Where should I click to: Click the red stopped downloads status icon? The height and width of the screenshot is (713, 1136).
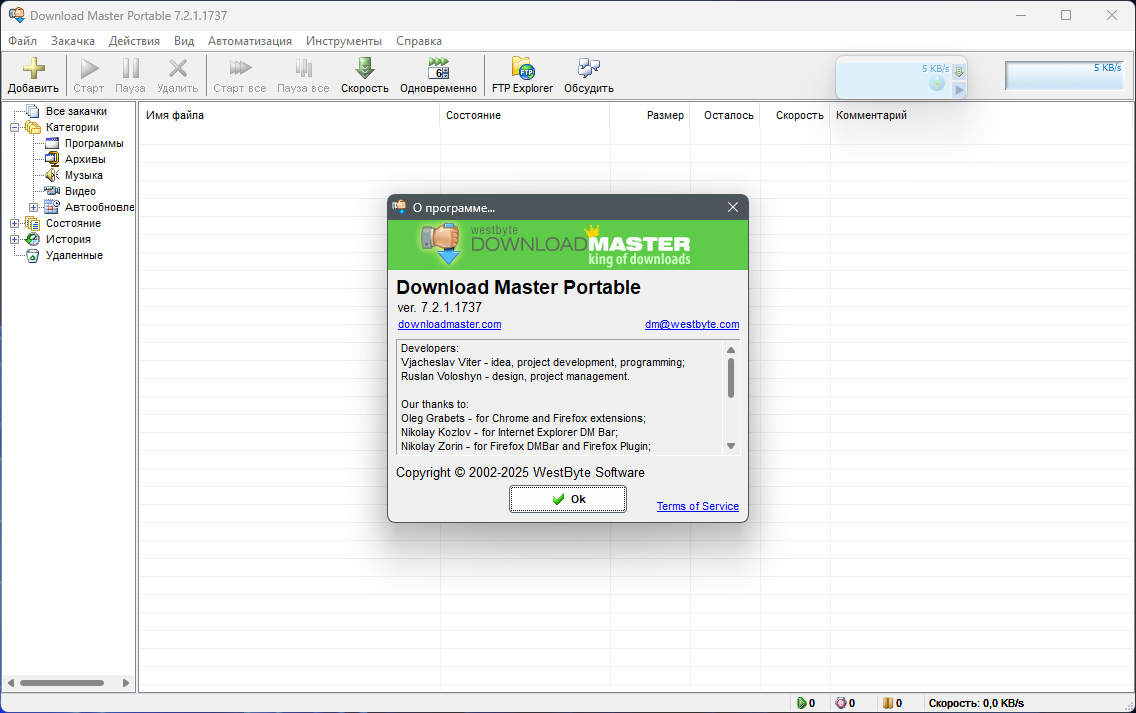pyautogui.click(x=840, y=703)
